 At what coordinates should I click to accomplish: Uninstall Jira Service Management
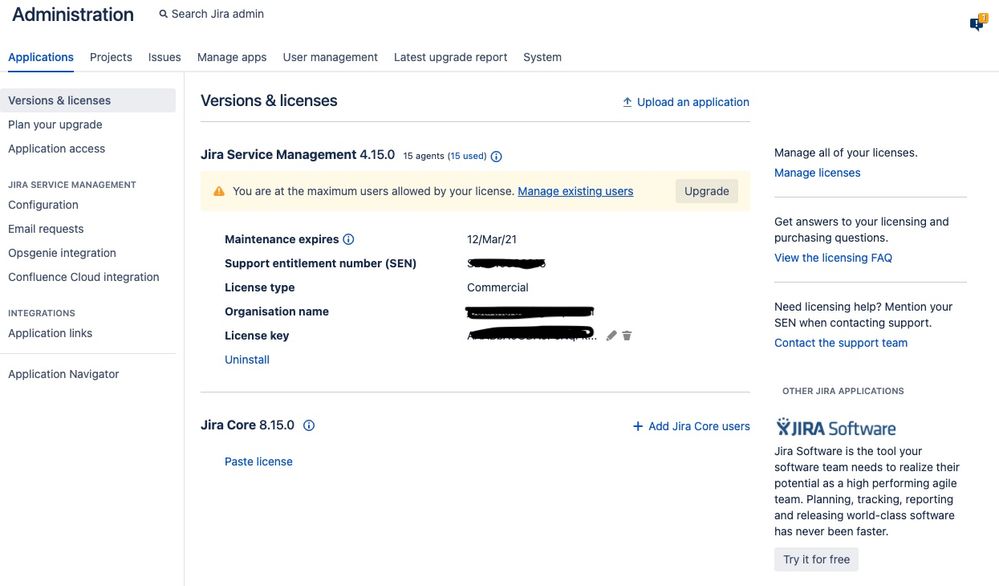tap(246, 359)
